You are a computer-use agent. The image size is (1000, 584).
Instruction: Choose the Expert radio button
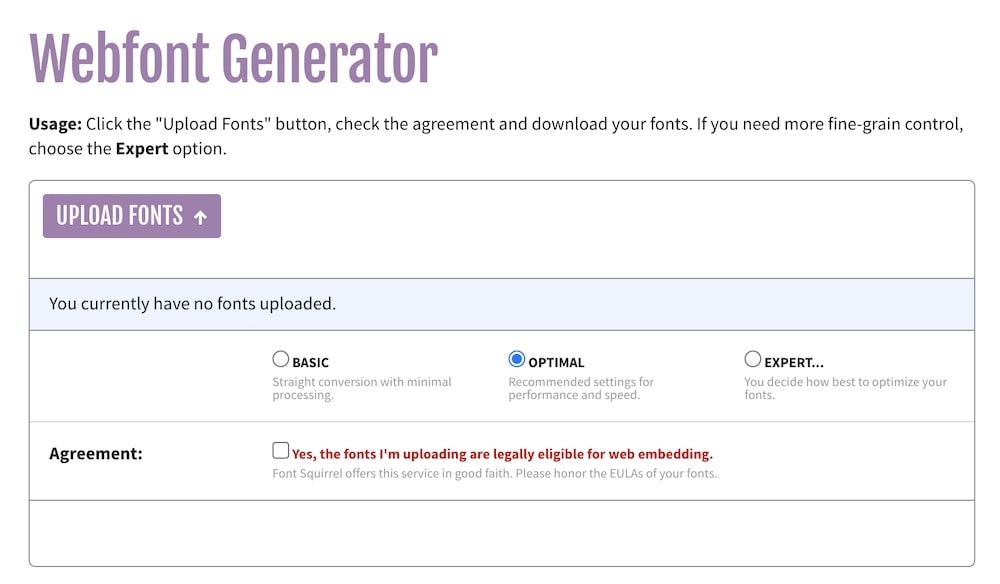pos(753,360)
